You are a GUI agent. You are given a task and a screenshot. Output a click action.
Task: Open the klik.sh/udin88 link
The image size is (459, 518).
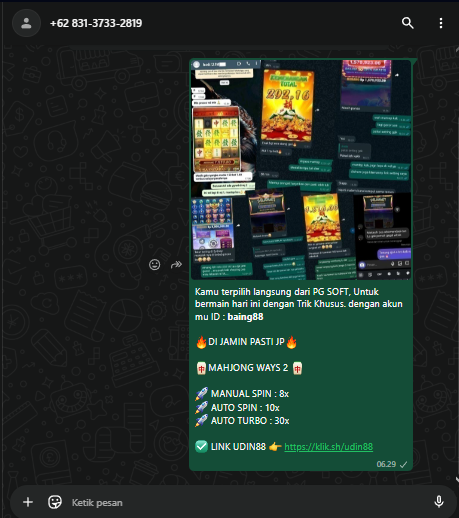[x=328, y=447]
